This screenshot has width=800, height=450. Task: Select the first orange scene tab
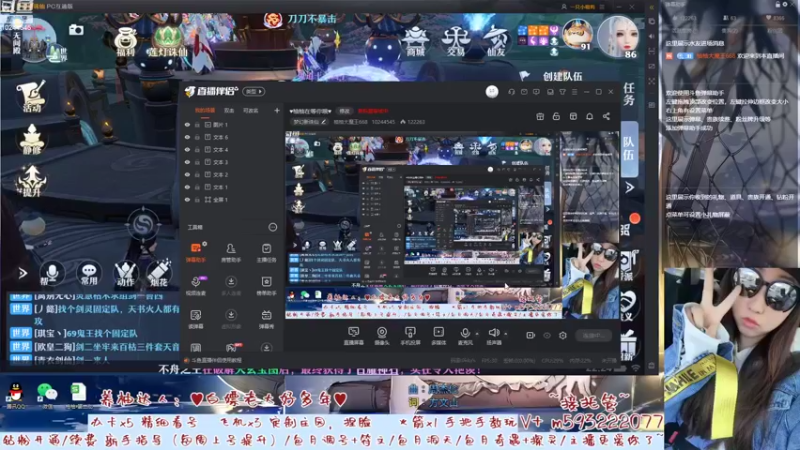(x=205, y=110)
